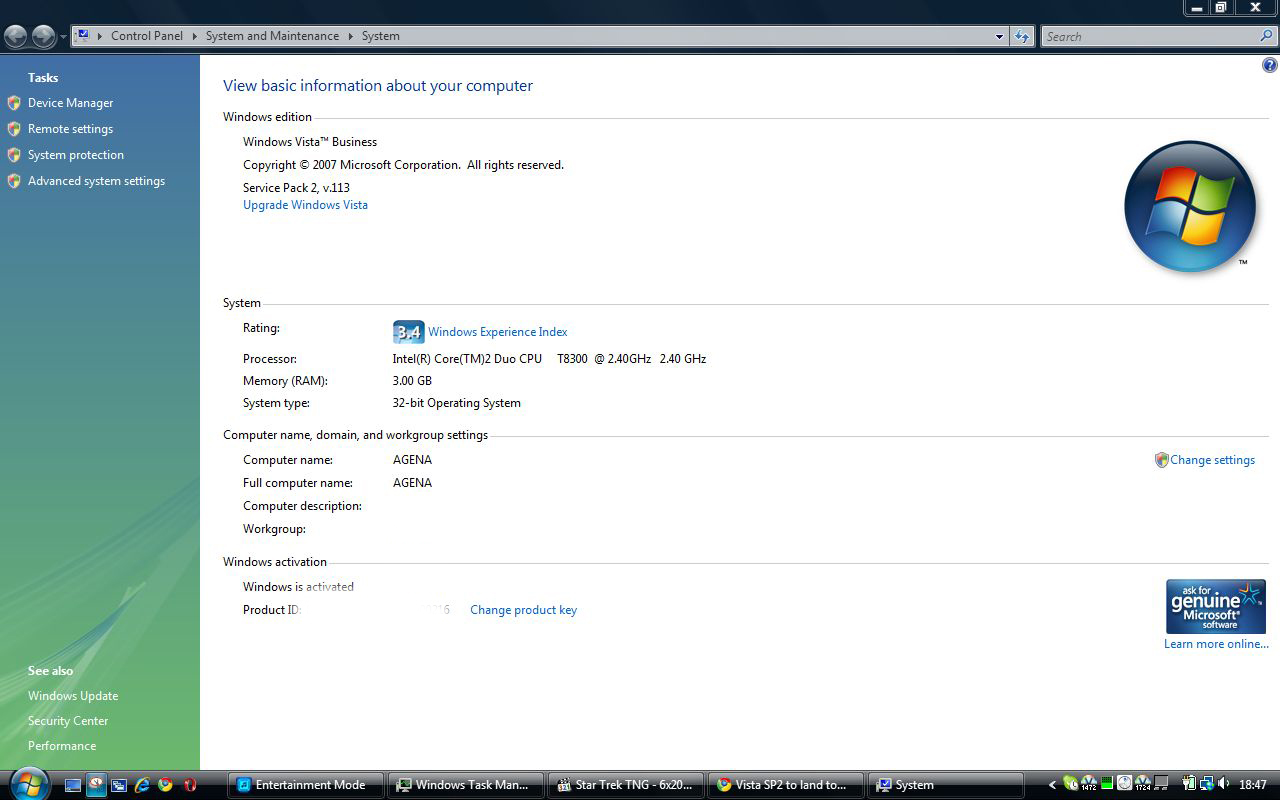Click the network connection tray icon
This screenshot has height=800, width=1280.
[x=1207, y=783]
